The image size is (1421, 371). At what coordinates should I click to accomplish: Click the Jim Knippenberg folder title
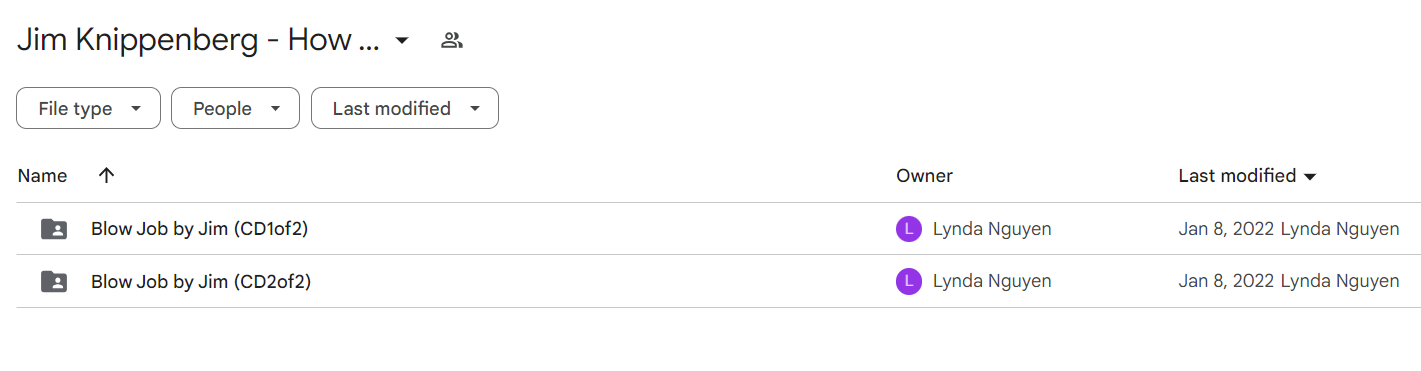[198, 41]
